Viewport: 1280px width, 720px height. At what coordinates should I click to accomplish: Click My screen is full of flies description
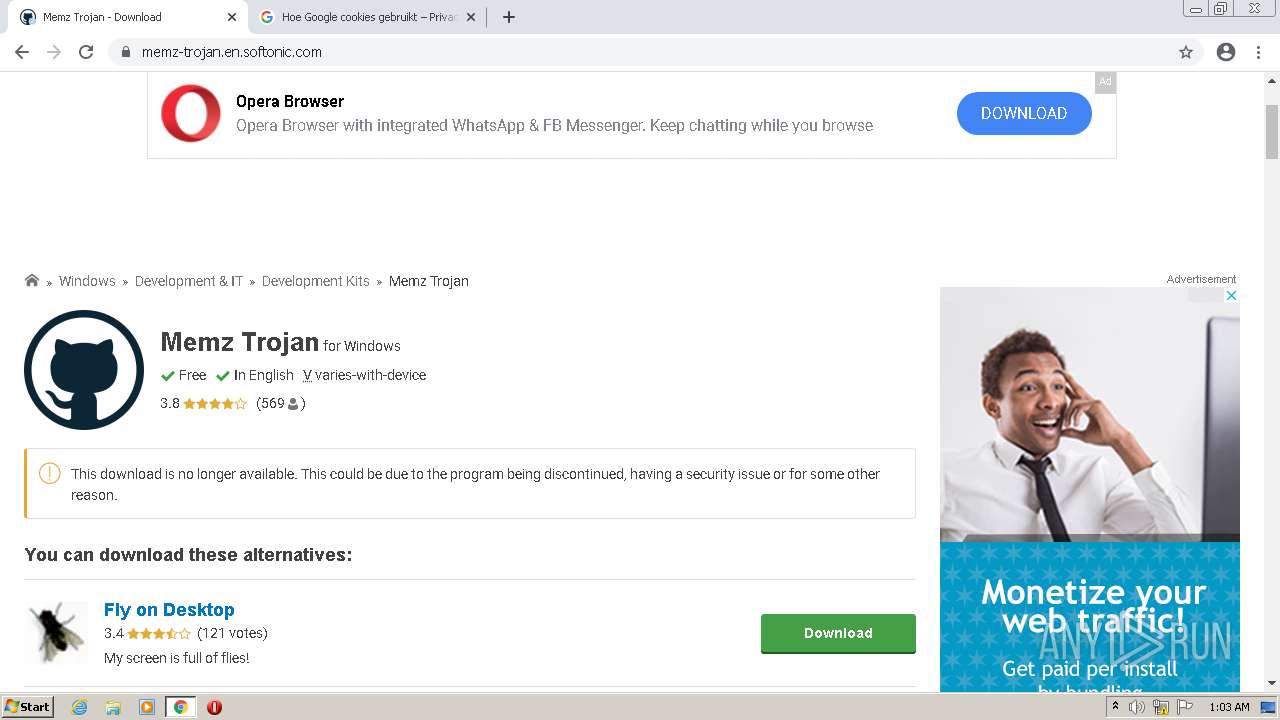pos(177,658)
